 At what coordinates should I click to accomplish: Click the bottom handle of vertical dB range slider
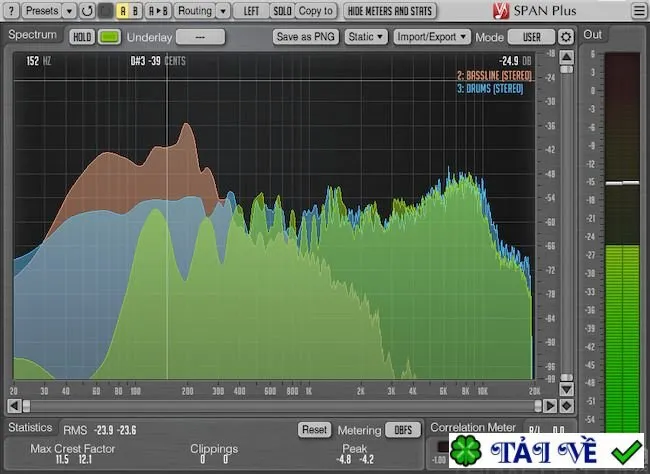[567, 377]
